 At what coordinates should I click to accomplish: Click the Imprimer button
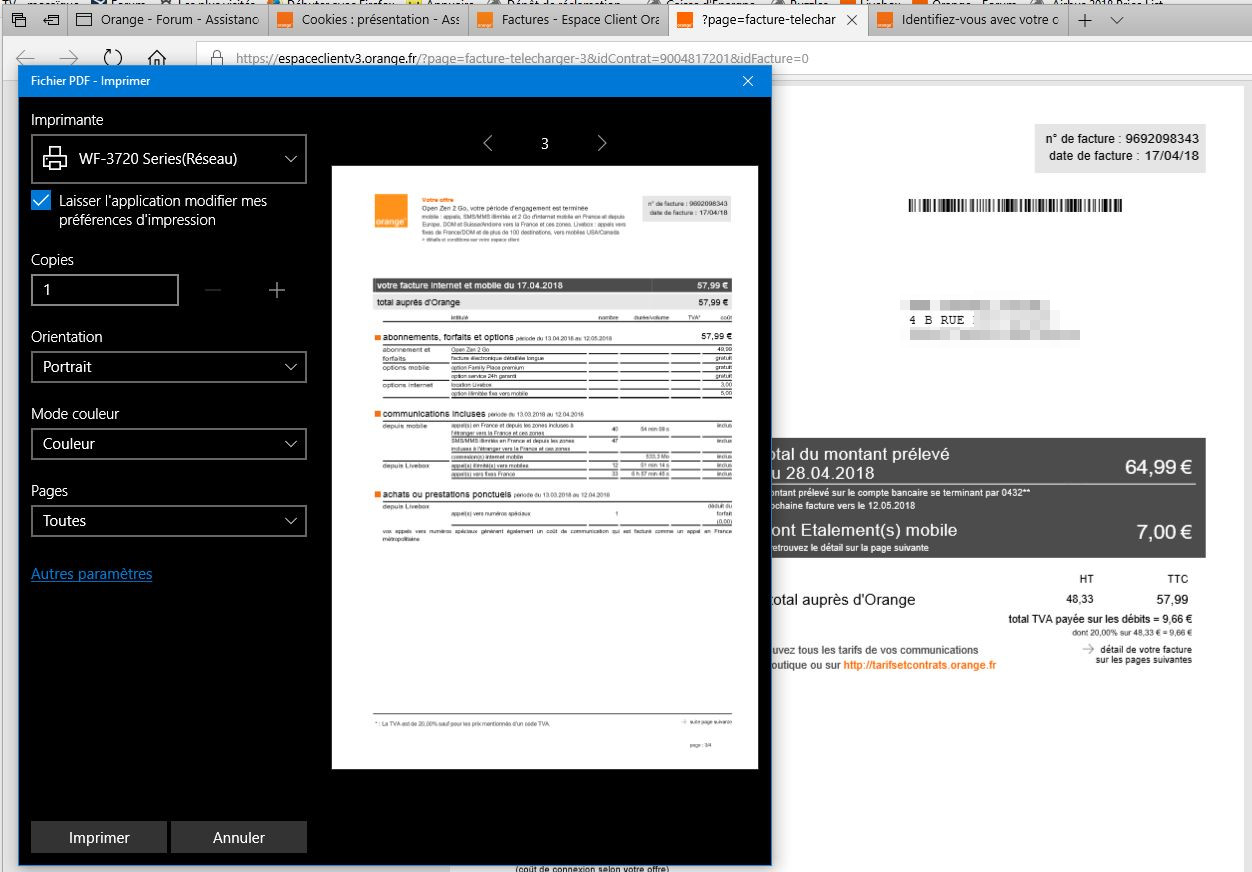point(99,838)
